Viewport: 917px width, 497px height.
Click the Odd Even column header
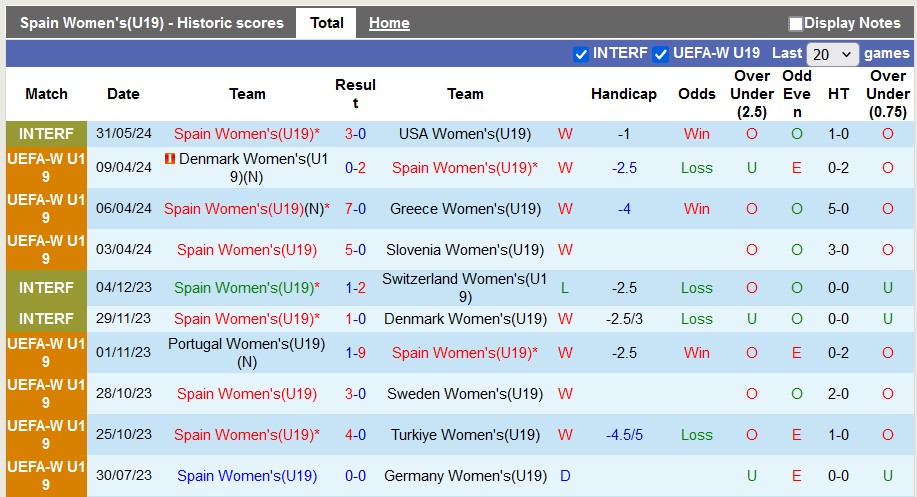pyautogui.click(x=797, y=94)
